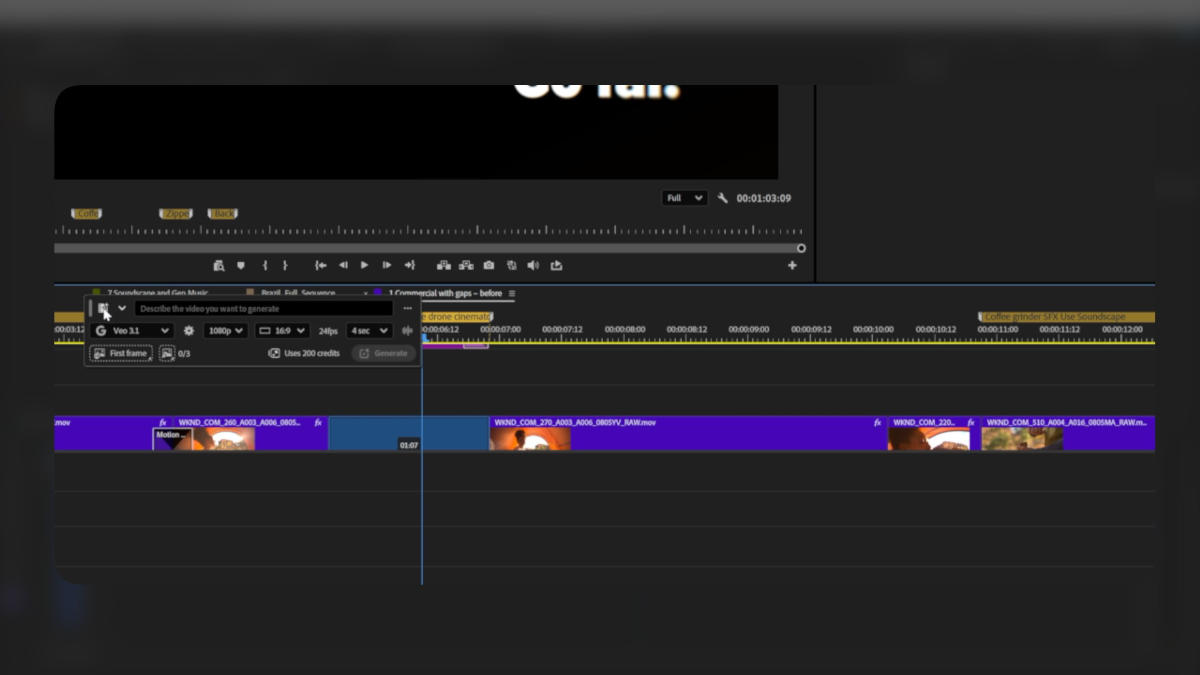Click the 24fps label in generate panel
1200x675 pixels.
coord(328,330)
